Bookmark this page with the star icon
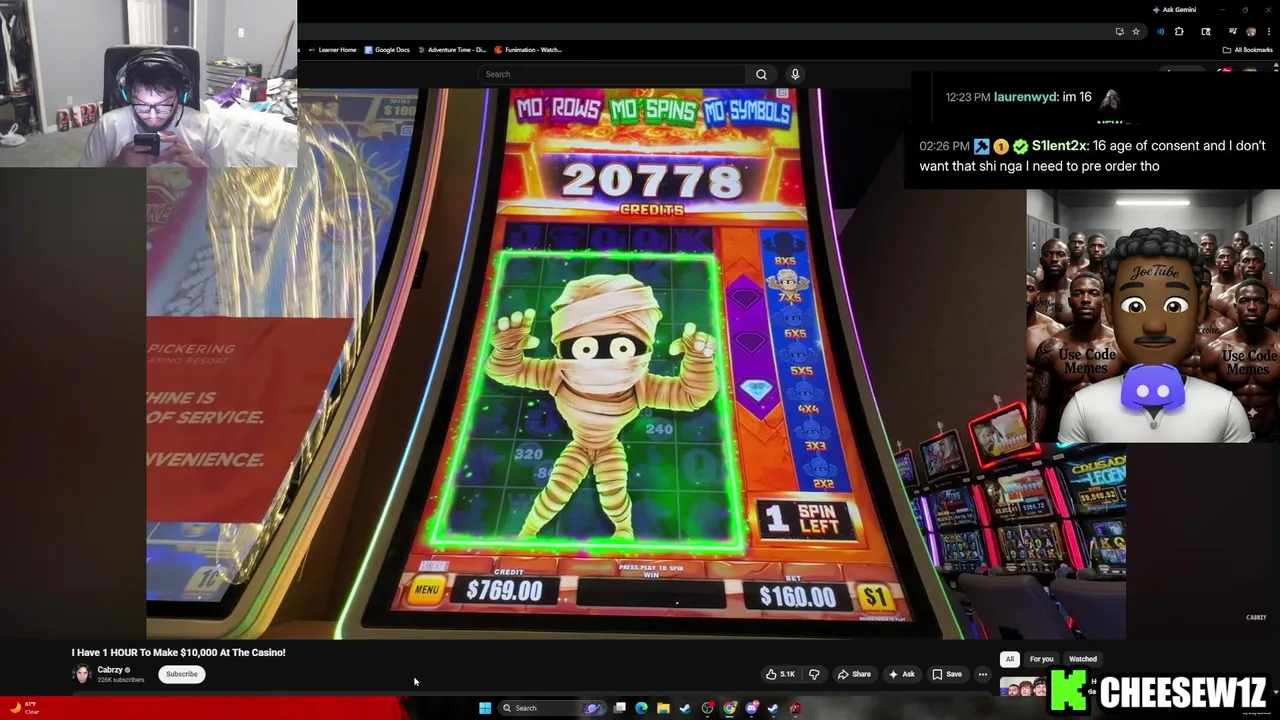This screenshot has width=1280, height=720. (x=1136, y=31)
